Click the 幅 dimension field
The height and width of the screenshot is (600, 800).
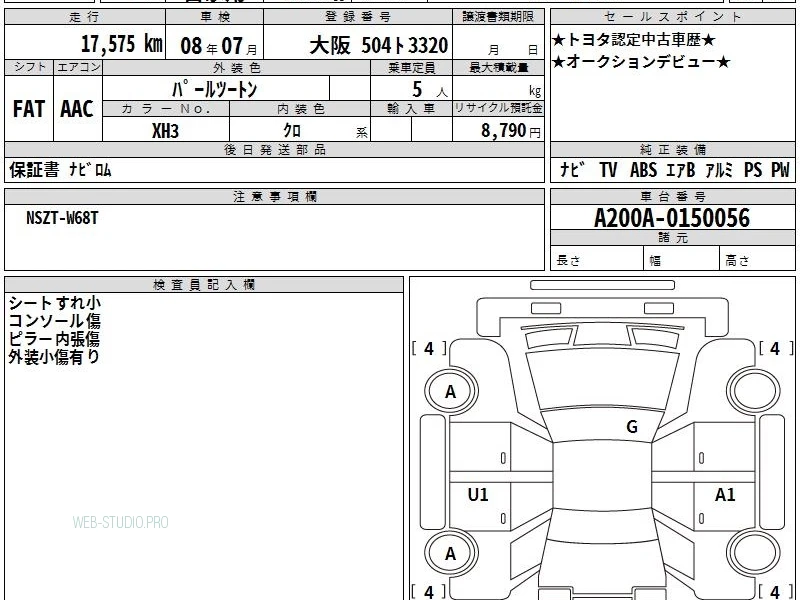(682, 260)
